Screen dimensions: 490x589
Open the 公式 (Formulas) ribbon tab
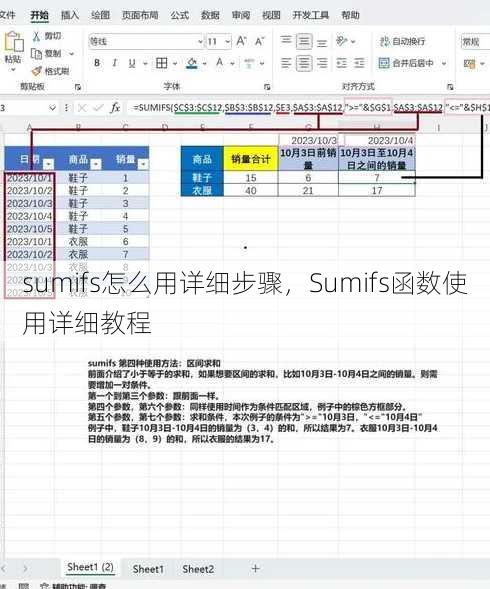[x=180, y=15]
